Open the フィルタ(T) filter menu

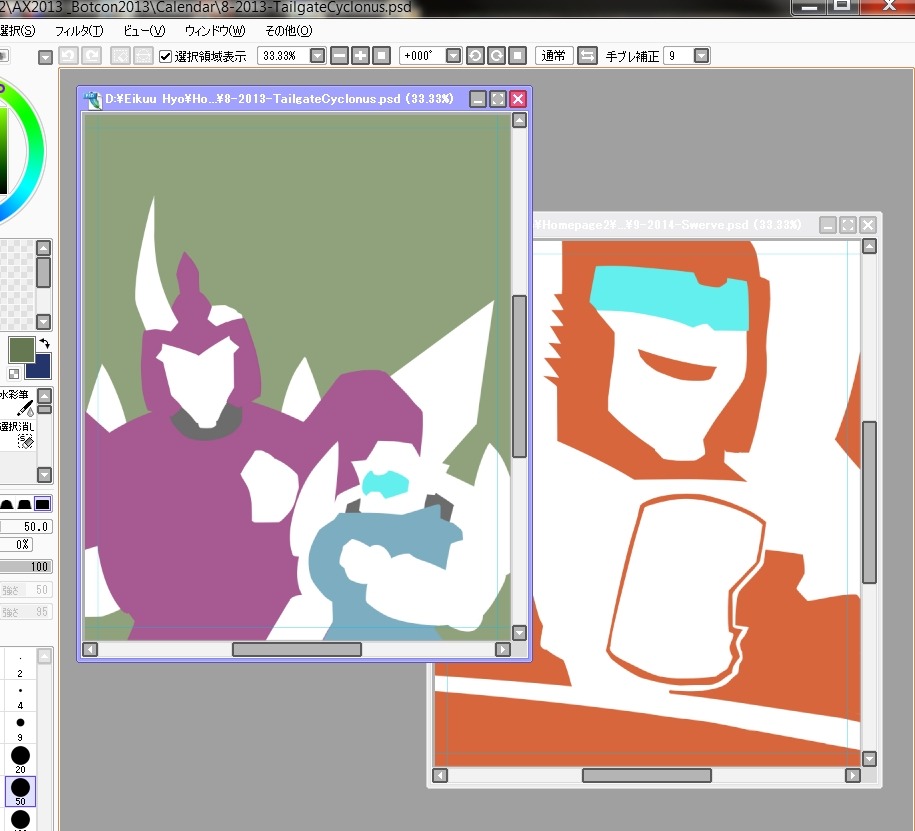pos(79,31)
